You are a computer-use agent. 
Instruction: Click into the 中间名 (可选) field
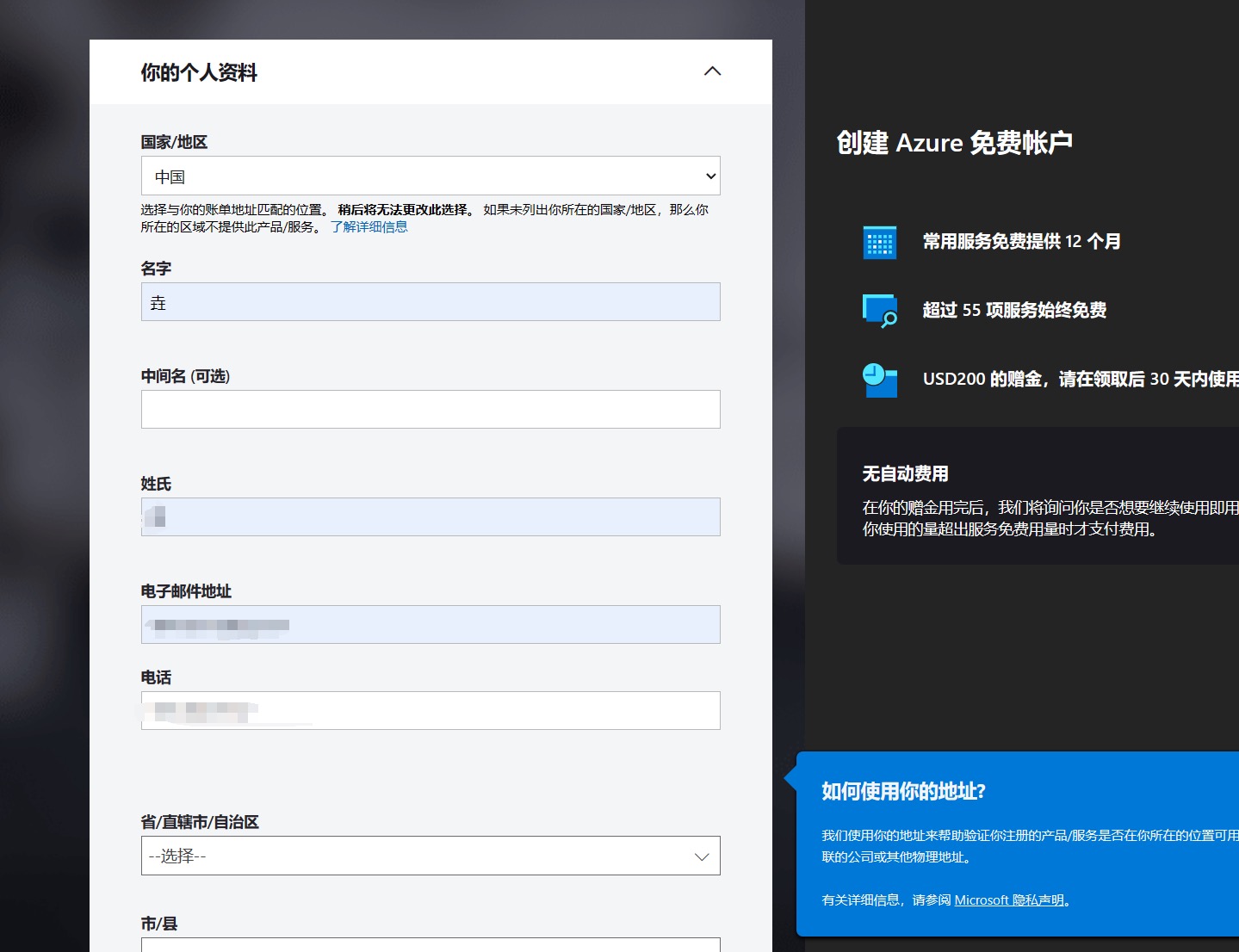click(x=431, y=410)
